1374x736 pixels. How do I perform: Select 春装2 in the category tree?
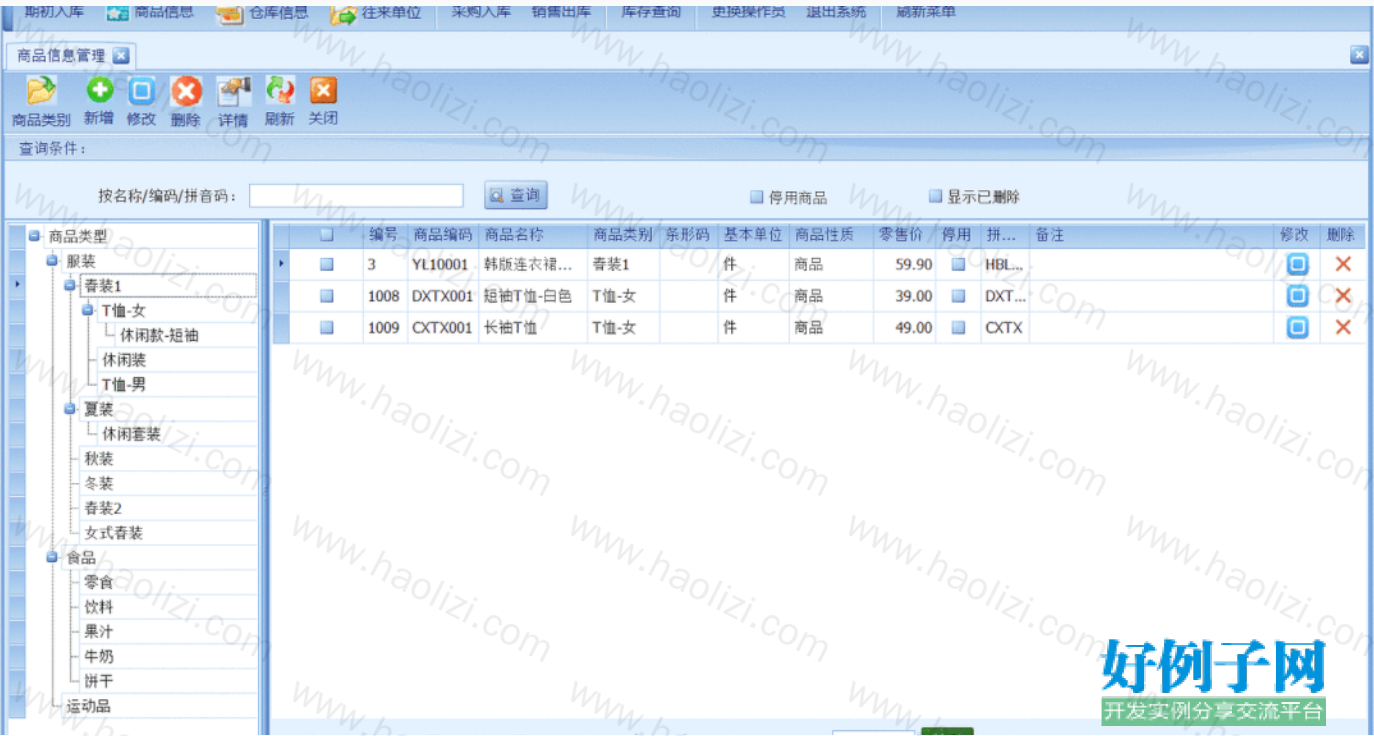pos(103,508)
